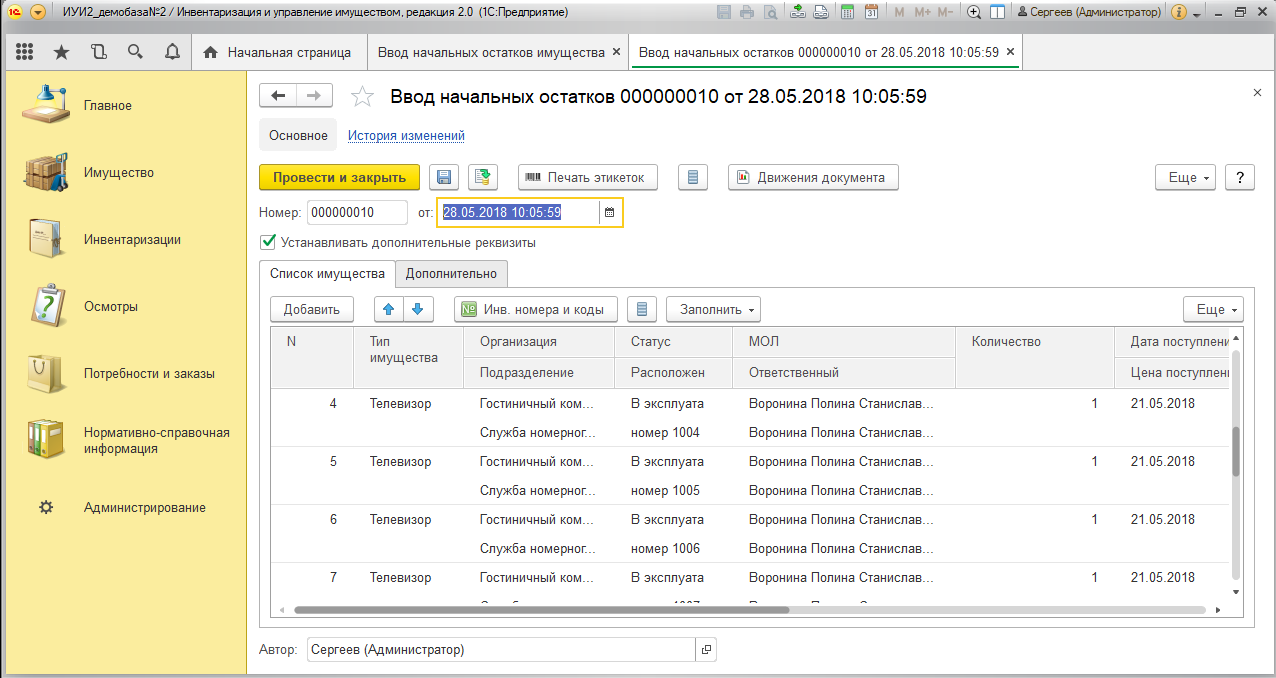The image size is (1276, 678).
Task: Open the Осмотры section
Action: (111, 306)
